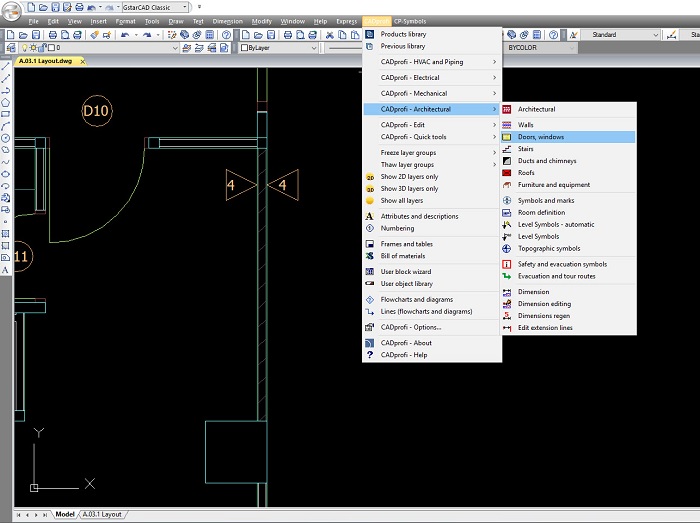Open the Layer Properties Manager icon
The width and height of the screenshot is (700, 523).
[11, 48]
